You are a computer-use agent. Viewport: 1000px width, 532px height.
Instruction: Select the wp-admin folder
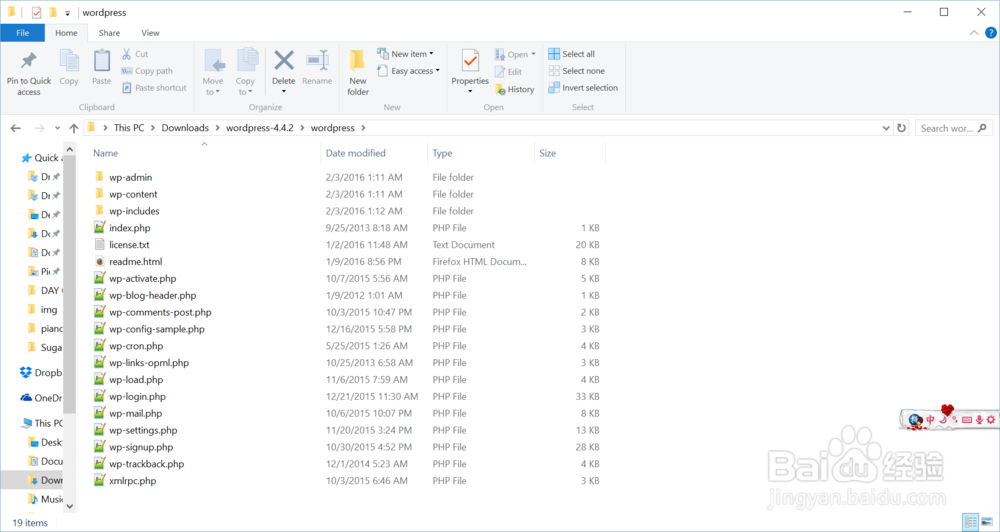[x=130, y=177]
